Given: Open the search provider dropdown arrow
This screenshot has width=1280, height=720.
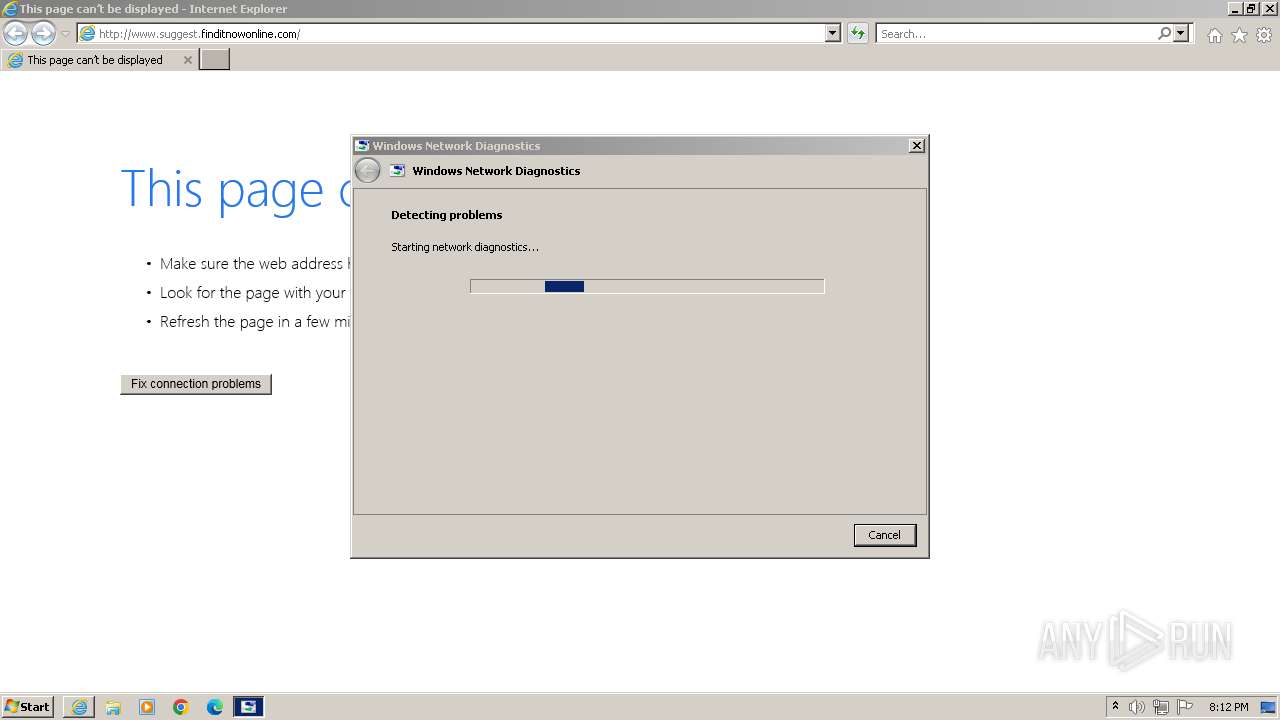Looking at the screenshot, I should (1181, 34).
